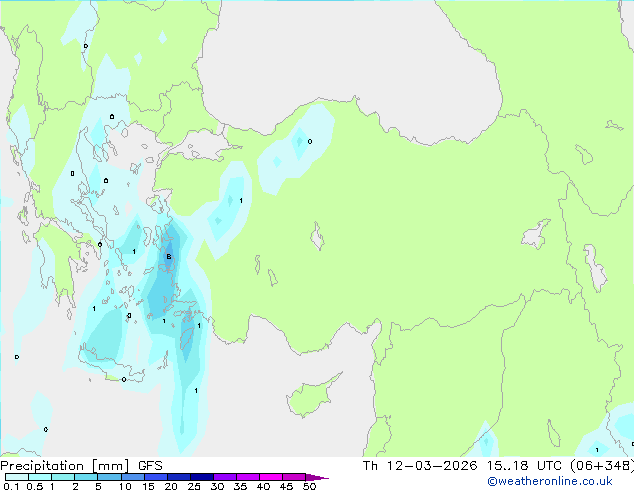Click the legend label '45'

286,486
